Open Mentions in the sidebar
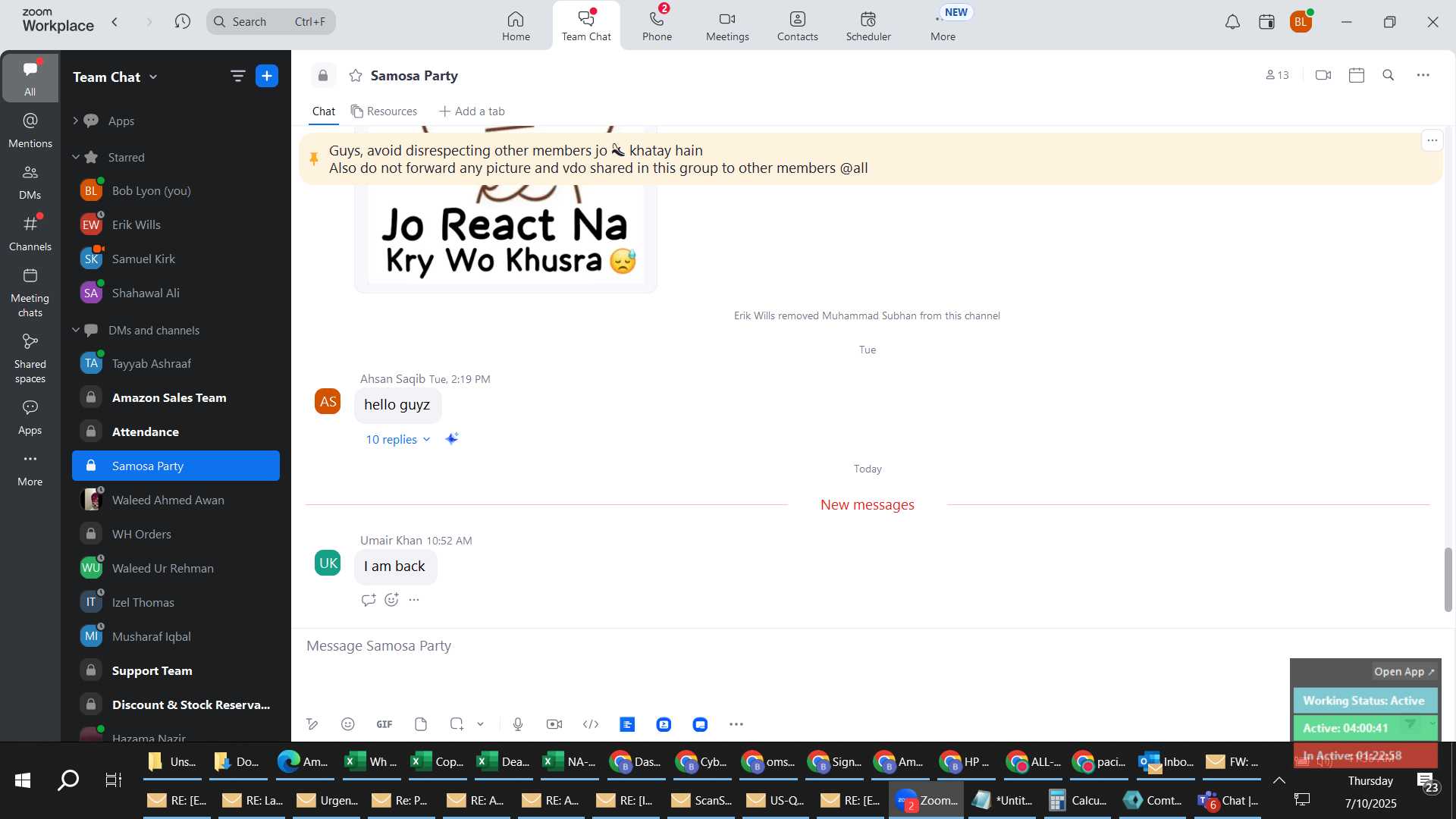This screenshot has width=1456, height=819. coord(30,130)
